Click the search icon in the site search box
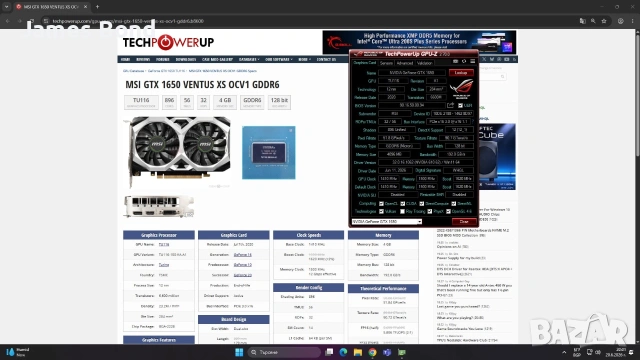This screenshot has height=360, width=640. tap(502, 76)
